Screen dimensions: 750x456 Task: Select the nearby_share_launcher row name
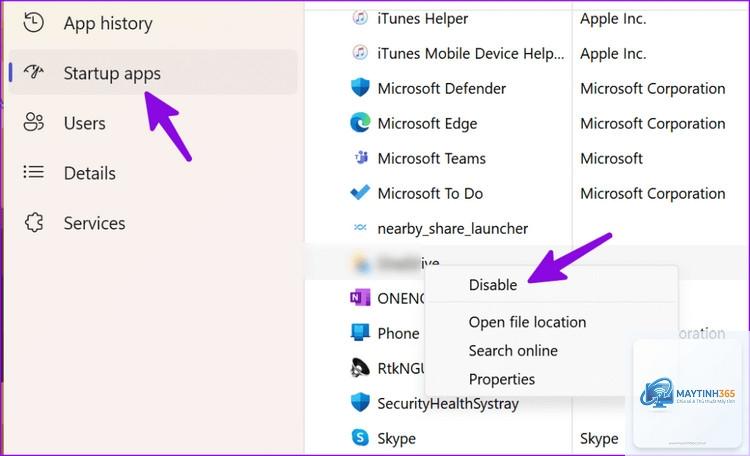point(452,229)
